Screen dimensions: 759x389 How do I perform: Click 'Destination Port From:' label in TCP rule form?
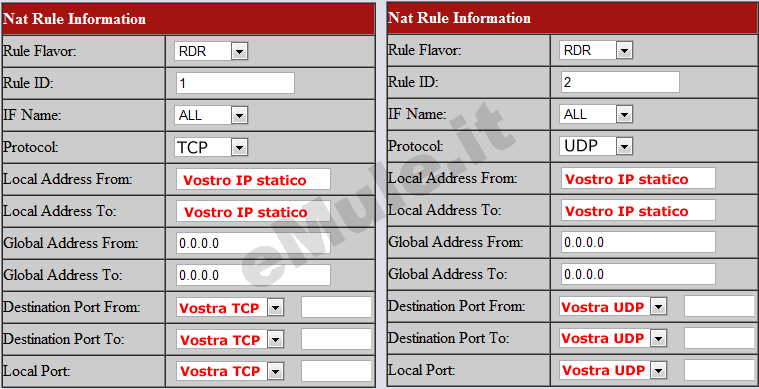click(72, 307)
